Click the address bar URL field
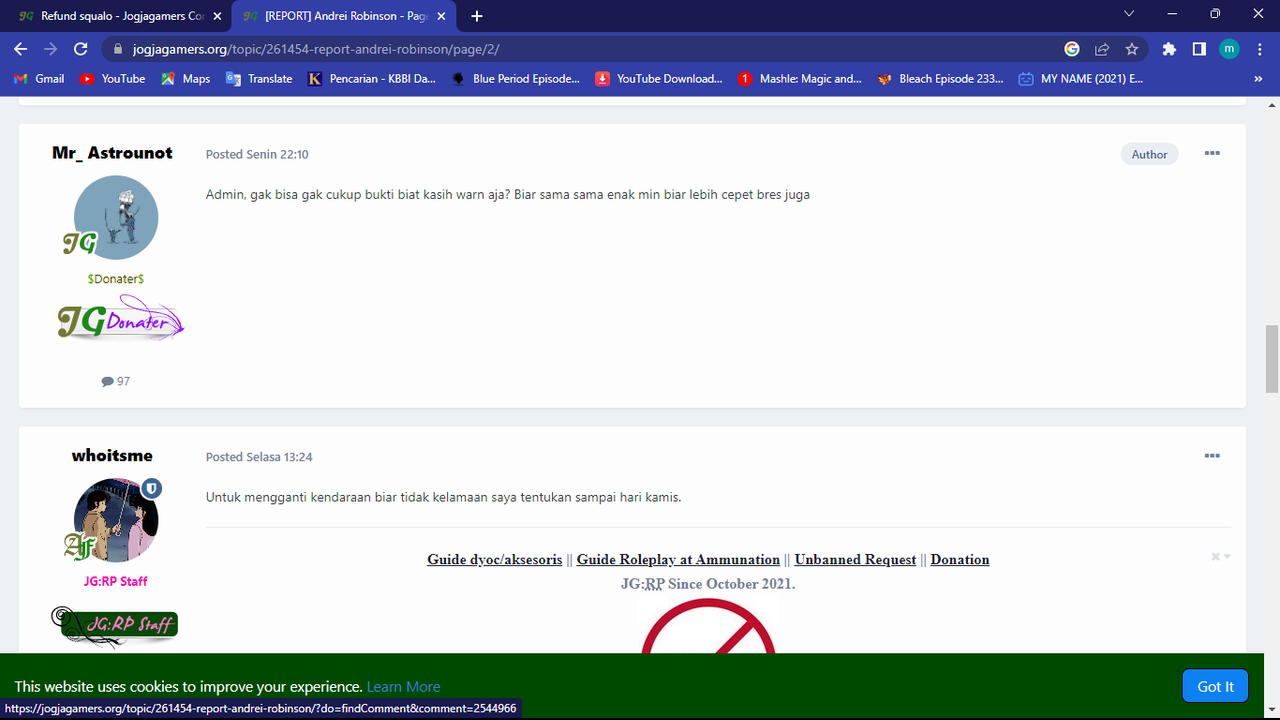Viewport: 1280px width, 720px height. pyautogui.click(x=590, y=49)
